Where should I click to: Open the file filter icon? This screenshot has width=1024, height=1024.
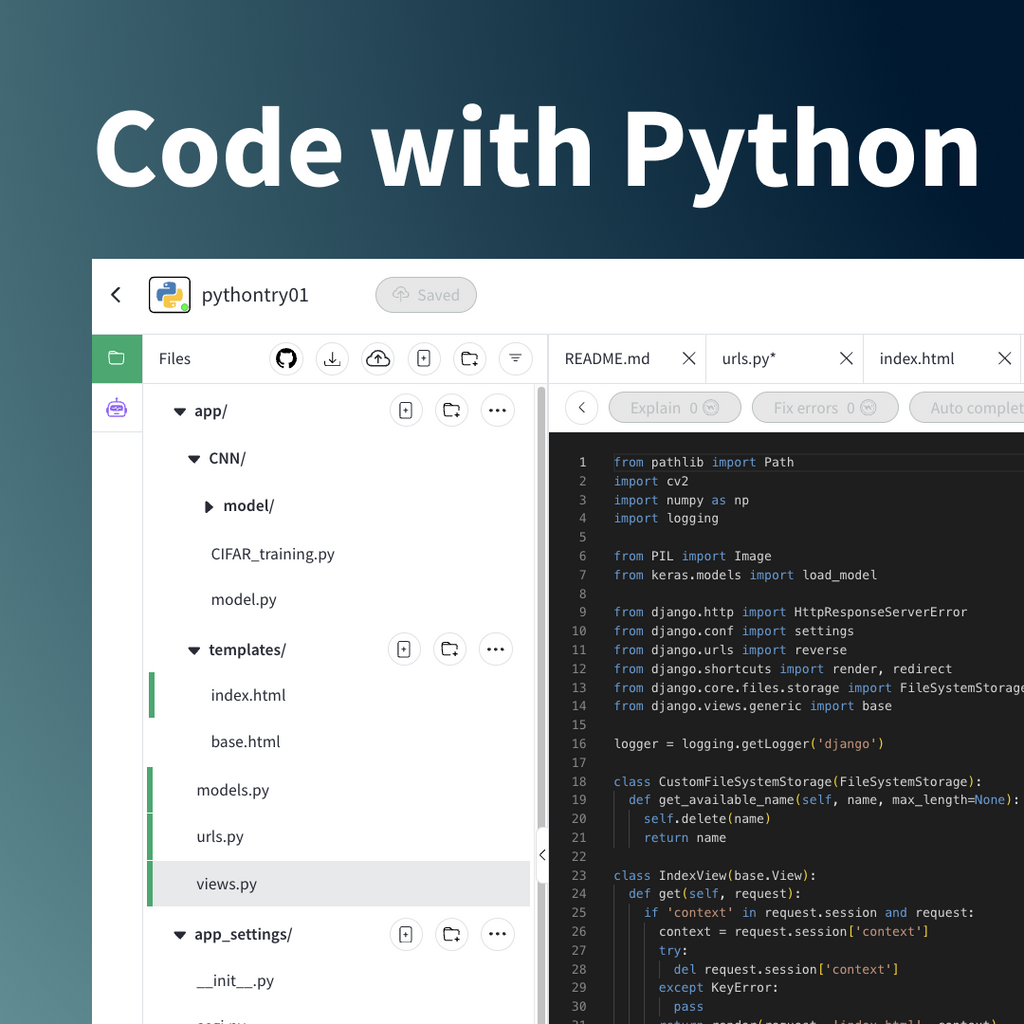point(515,358)
